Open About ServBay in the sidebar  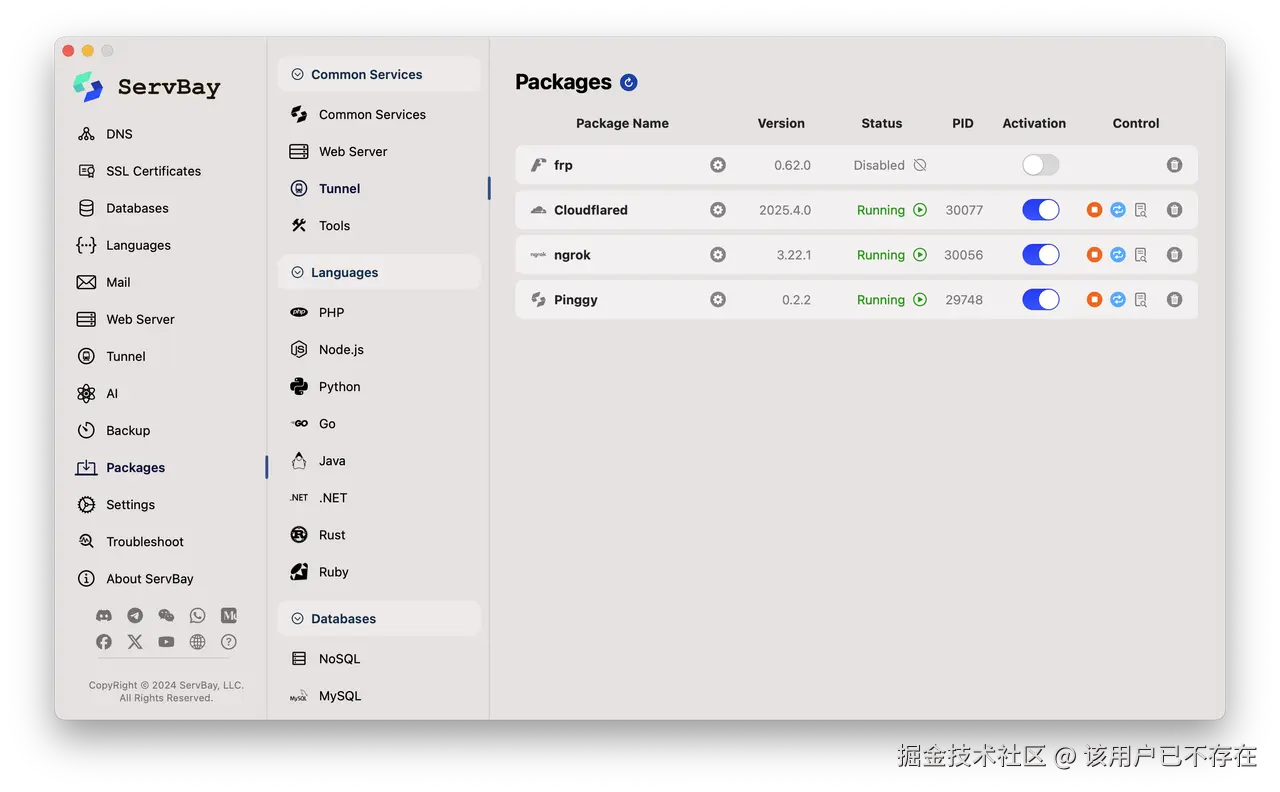tap(136, 579)
